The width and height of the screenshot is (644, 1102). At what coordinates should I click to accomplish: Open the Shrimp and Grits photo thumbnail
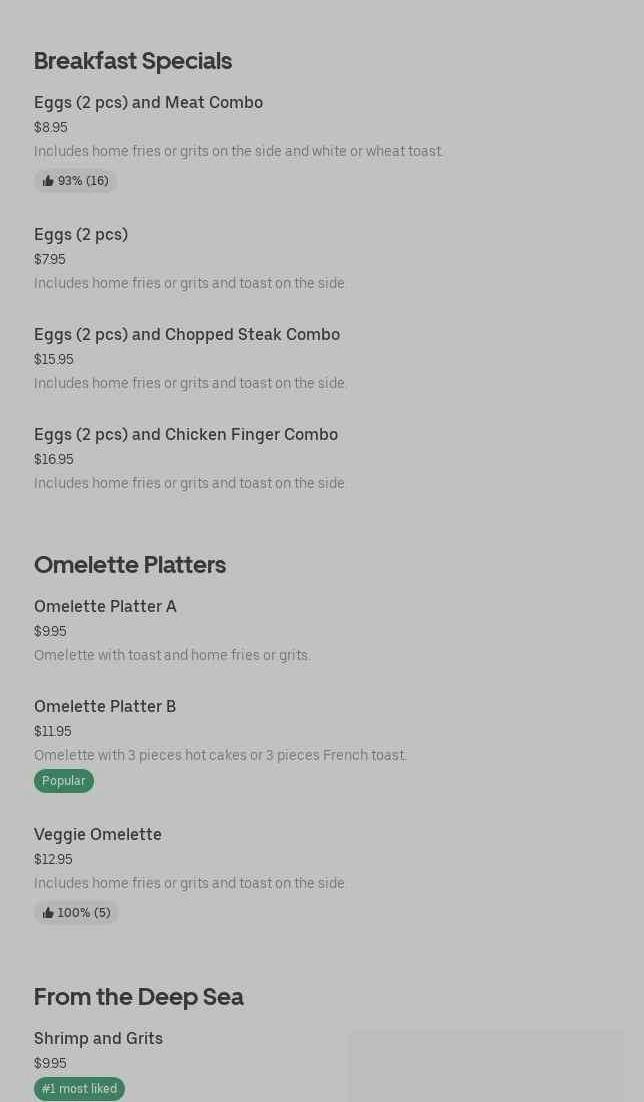coord(486,1067)
